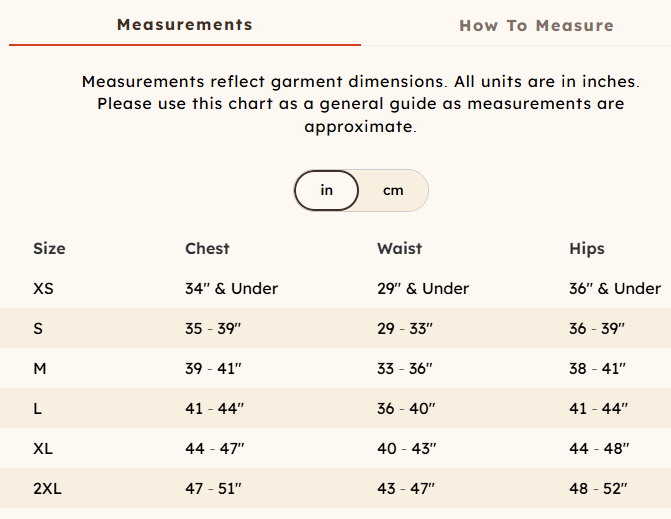Select the S size row label

(38, 328)
